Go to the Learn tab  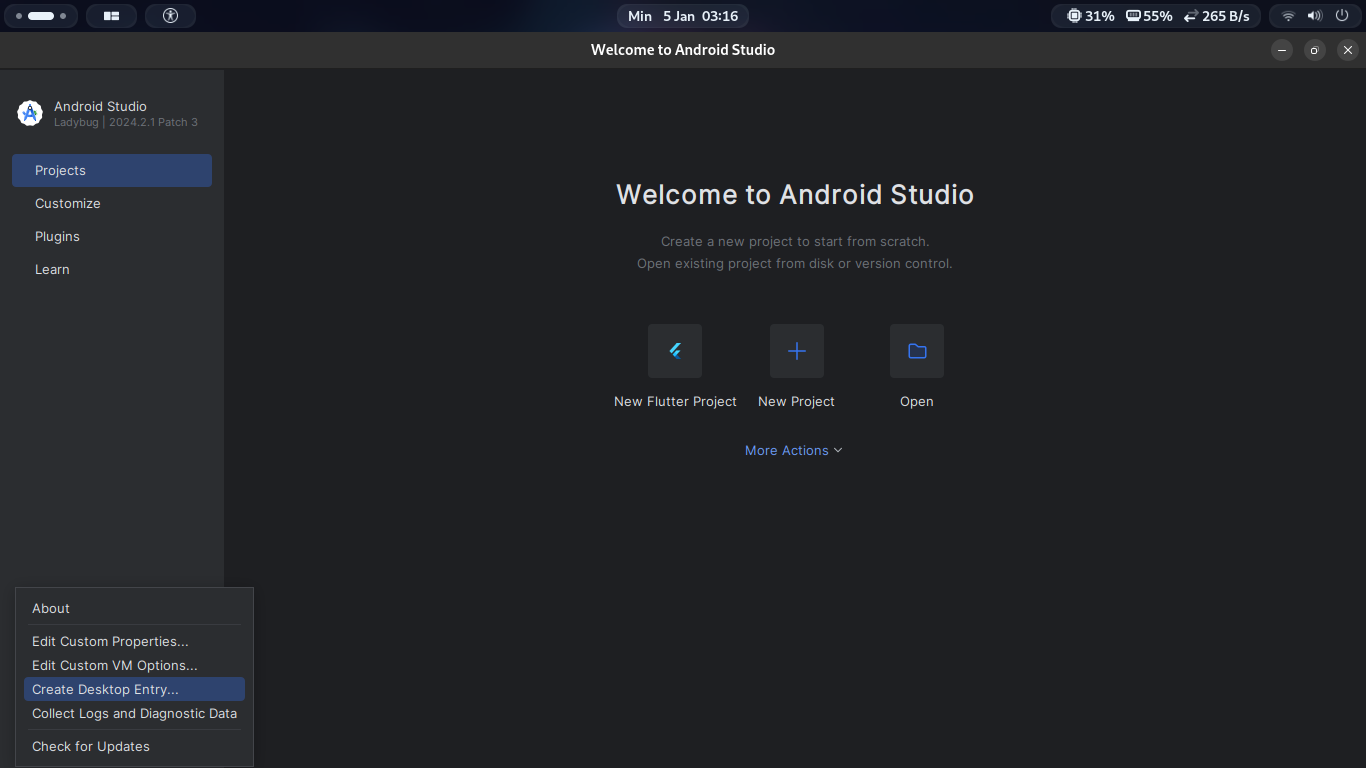click(x=112, y=269)
